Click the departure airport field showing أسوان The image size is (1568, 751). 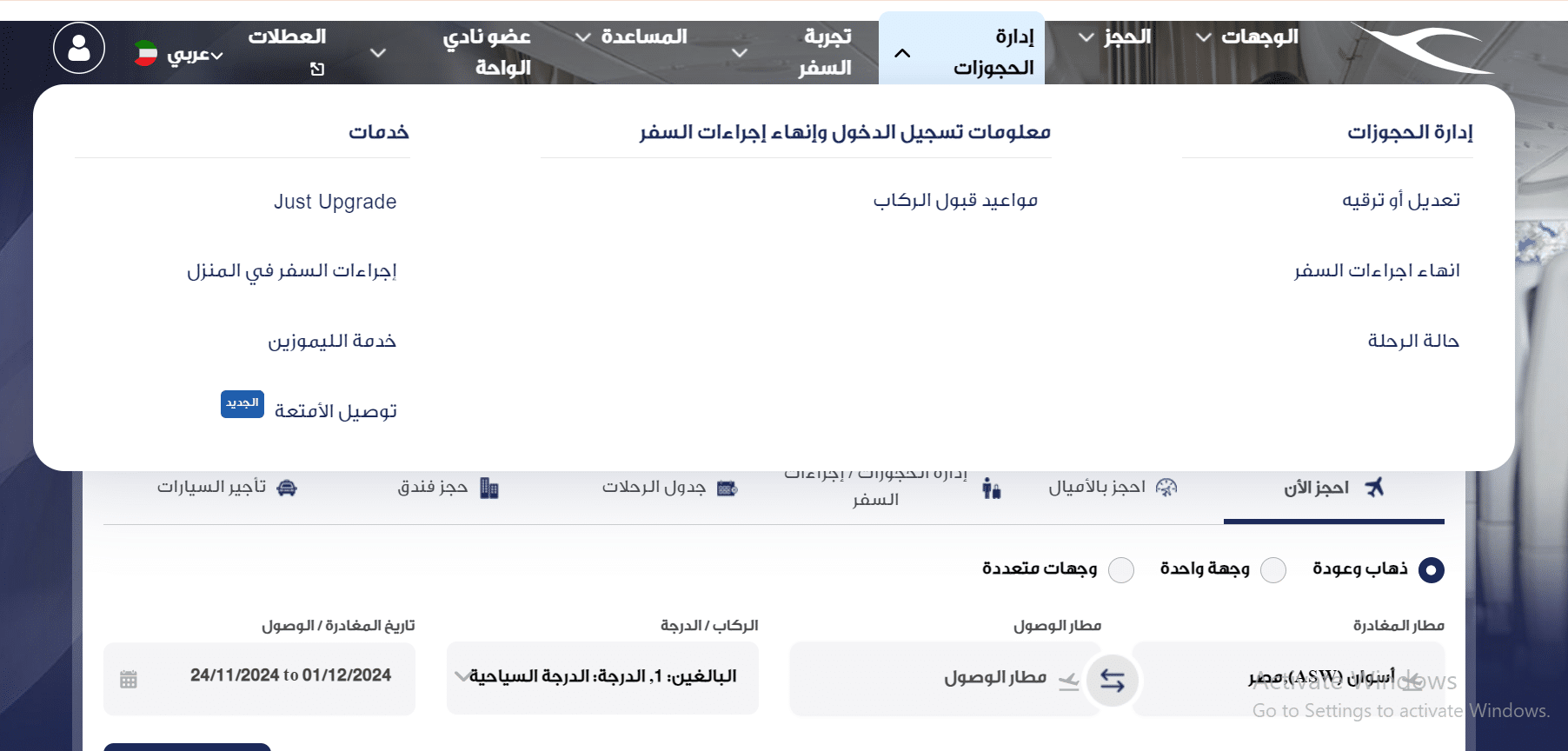pos(1288,679)
